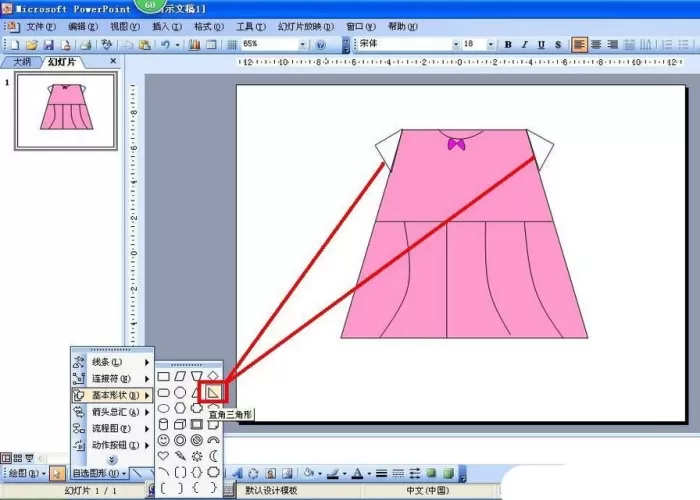Pick the double brace shape
The height and width of the screenshot is (500, 700).
point(196,472)
